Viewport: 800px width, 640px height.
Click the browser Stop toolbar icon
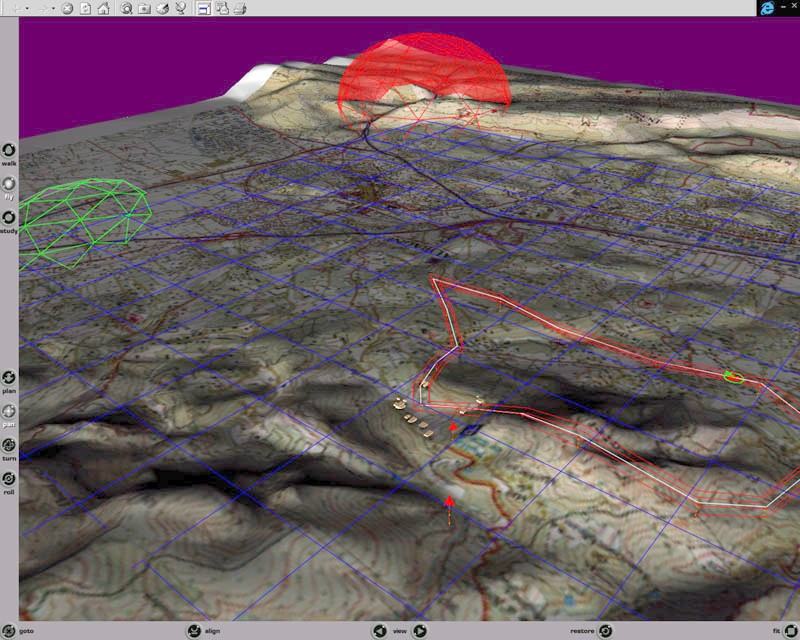click(67, 9)
